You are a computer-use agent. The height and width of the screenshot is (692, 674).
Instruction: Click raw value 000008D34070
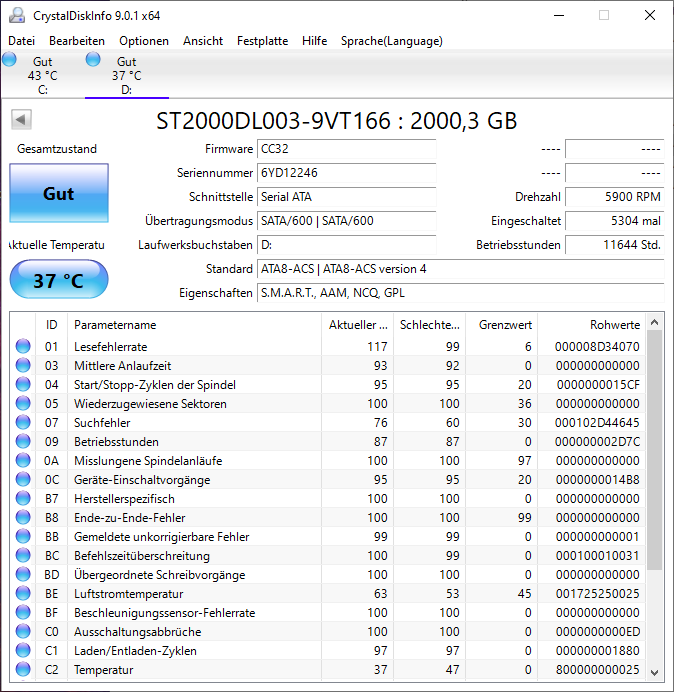(597, 346)
